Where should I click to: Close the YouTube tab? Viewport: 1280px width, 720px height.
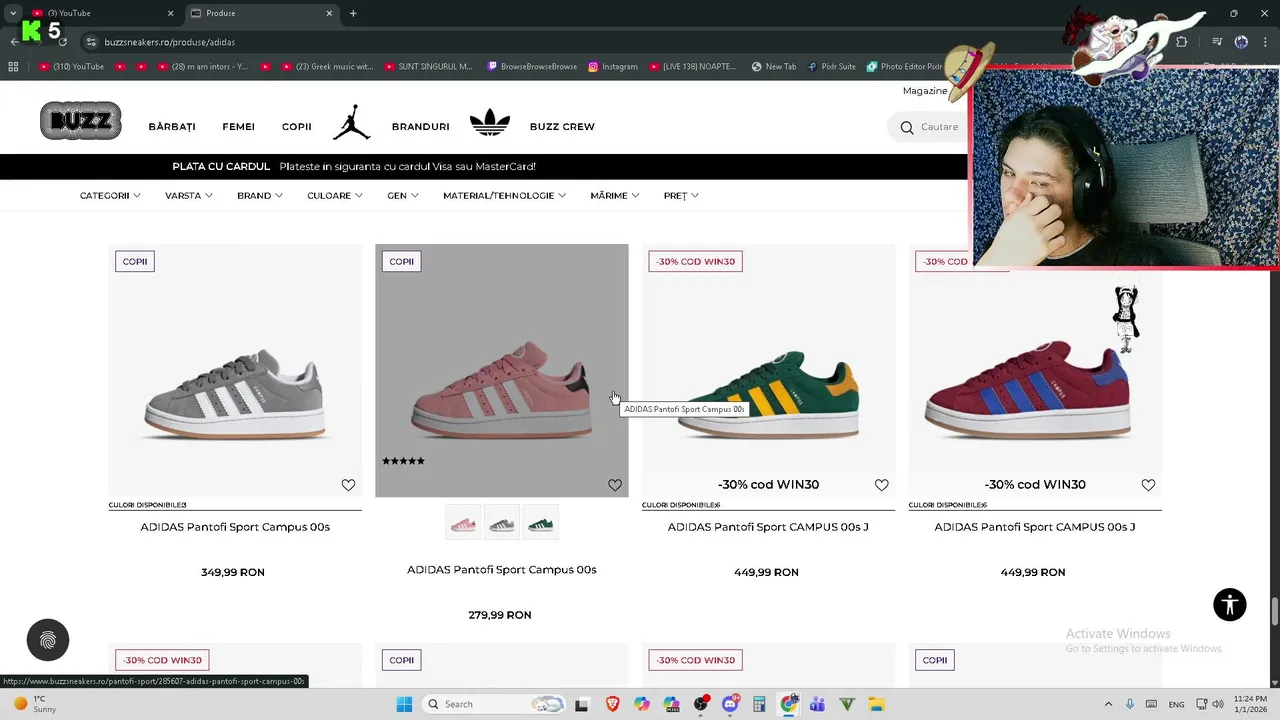(170, 13)
